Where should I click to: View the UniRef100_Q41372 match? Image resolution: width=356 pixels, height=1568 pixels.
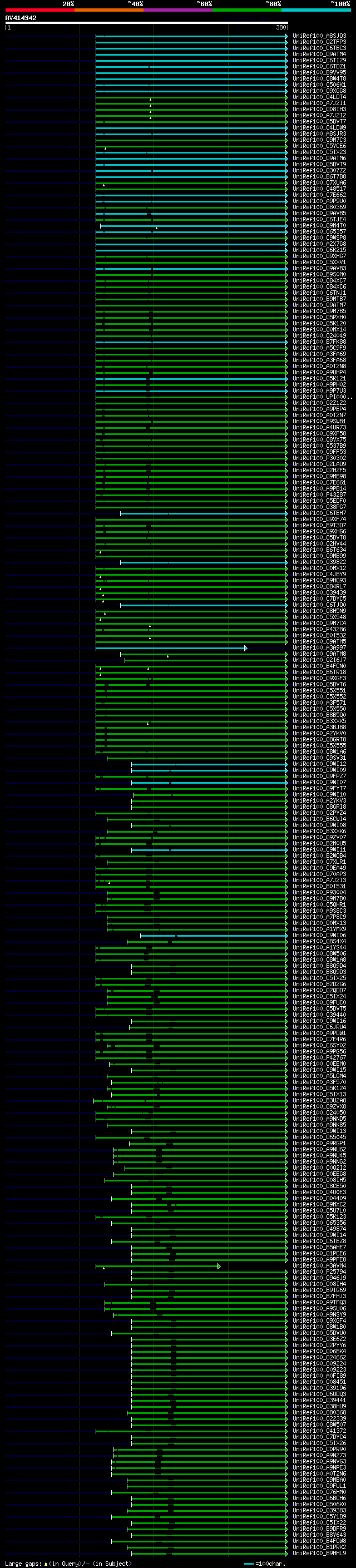coord(319,1431)
